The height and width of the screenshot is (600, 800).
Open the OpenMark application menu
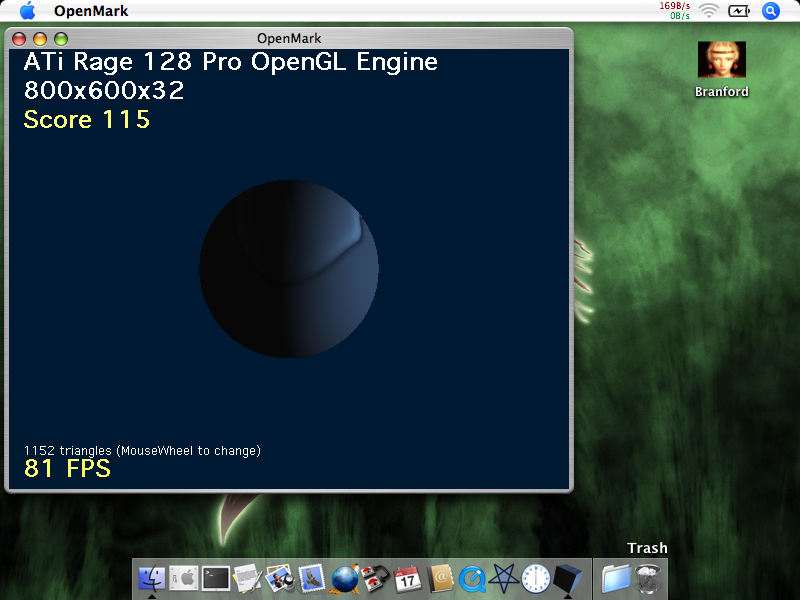[91, 11]
